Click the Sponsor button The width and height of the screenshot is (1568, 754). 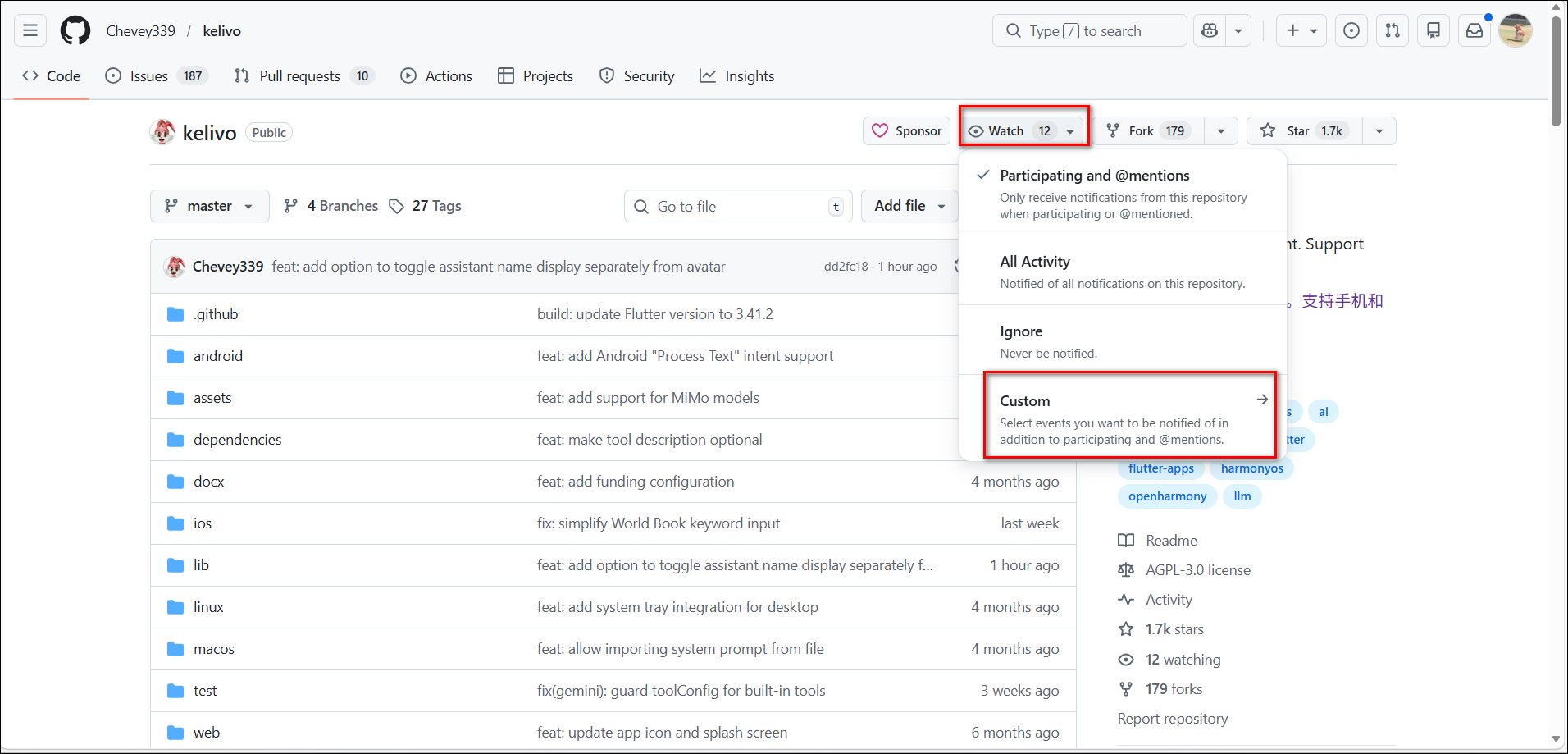(906, 131)
